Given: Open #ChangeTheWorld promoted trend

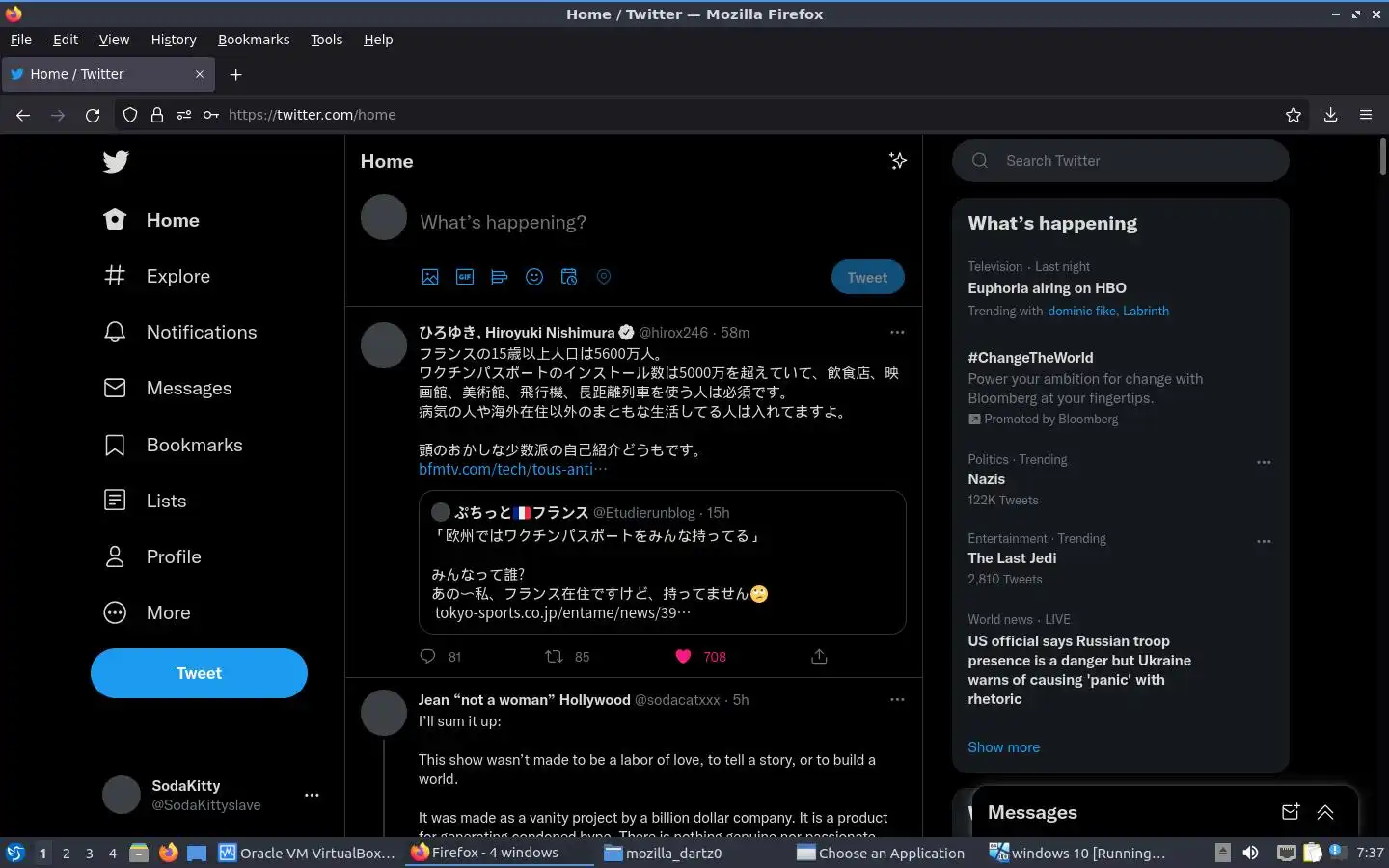Looking at the screenshot, I should [1119, 388].
